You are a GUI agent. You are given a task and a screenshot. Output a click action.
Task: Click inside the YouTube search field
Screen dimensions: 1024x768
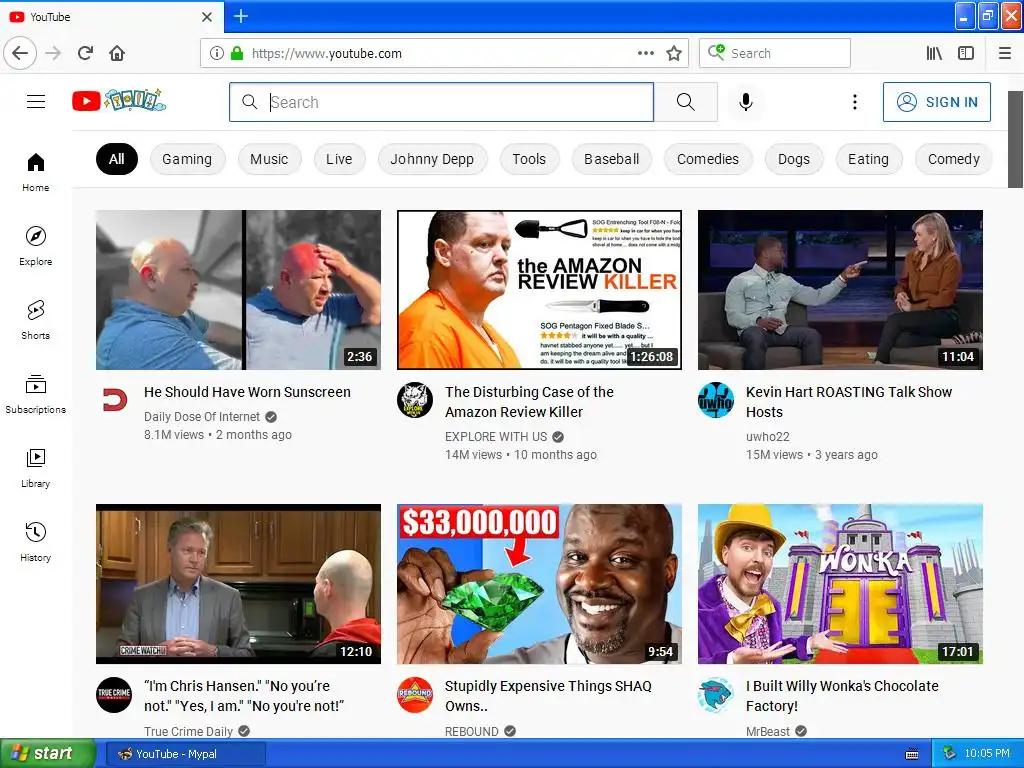[441, 102]
